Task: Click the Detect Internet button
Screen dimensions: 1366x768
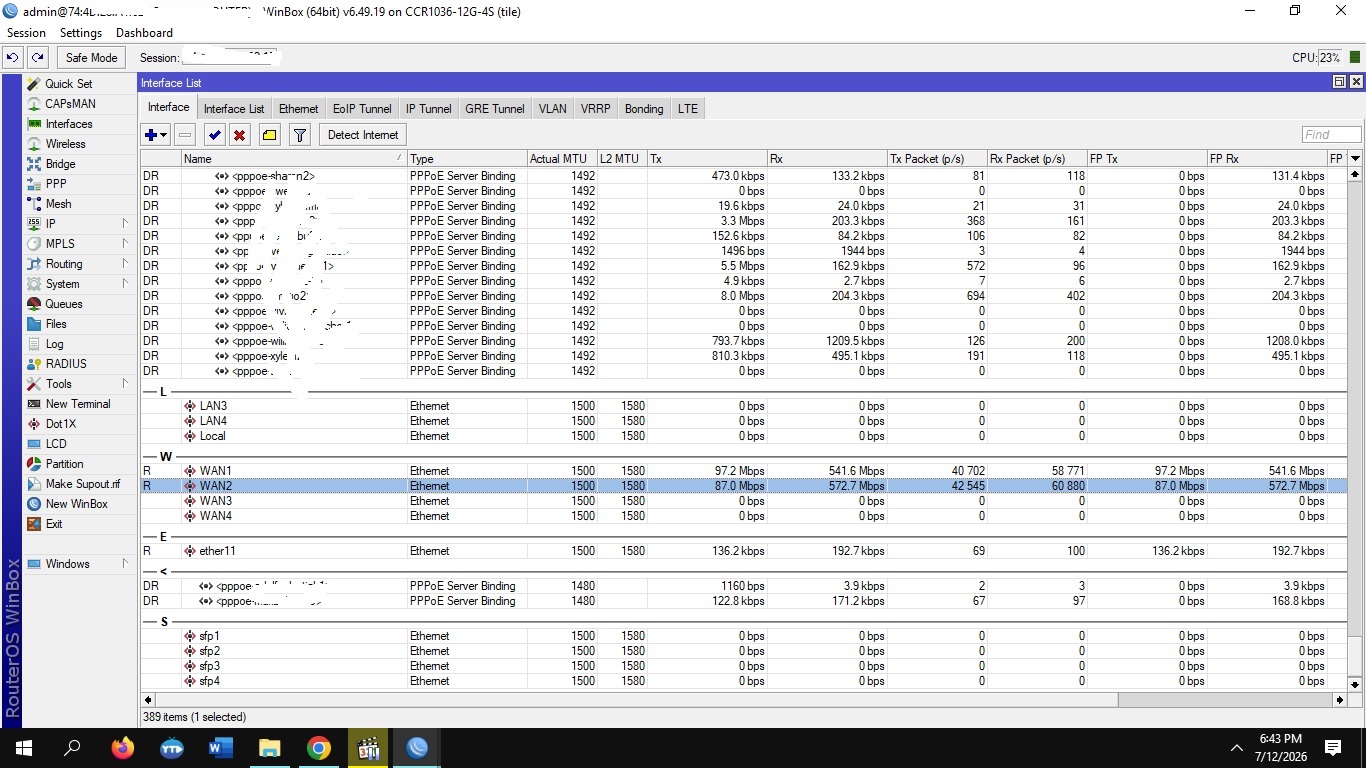Action: [363, 135]
